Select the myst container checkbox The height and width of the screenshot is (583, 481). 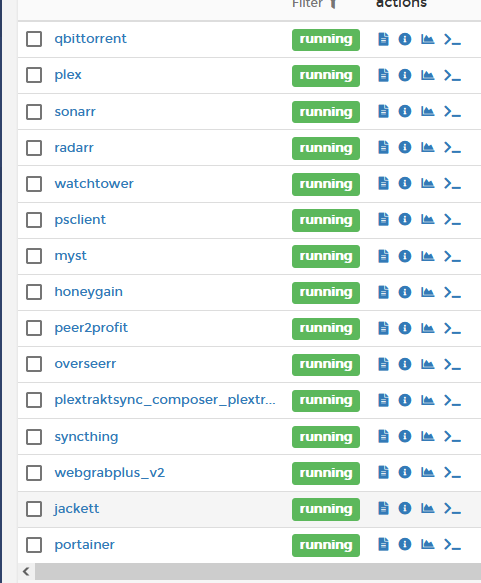coord(34,256)
